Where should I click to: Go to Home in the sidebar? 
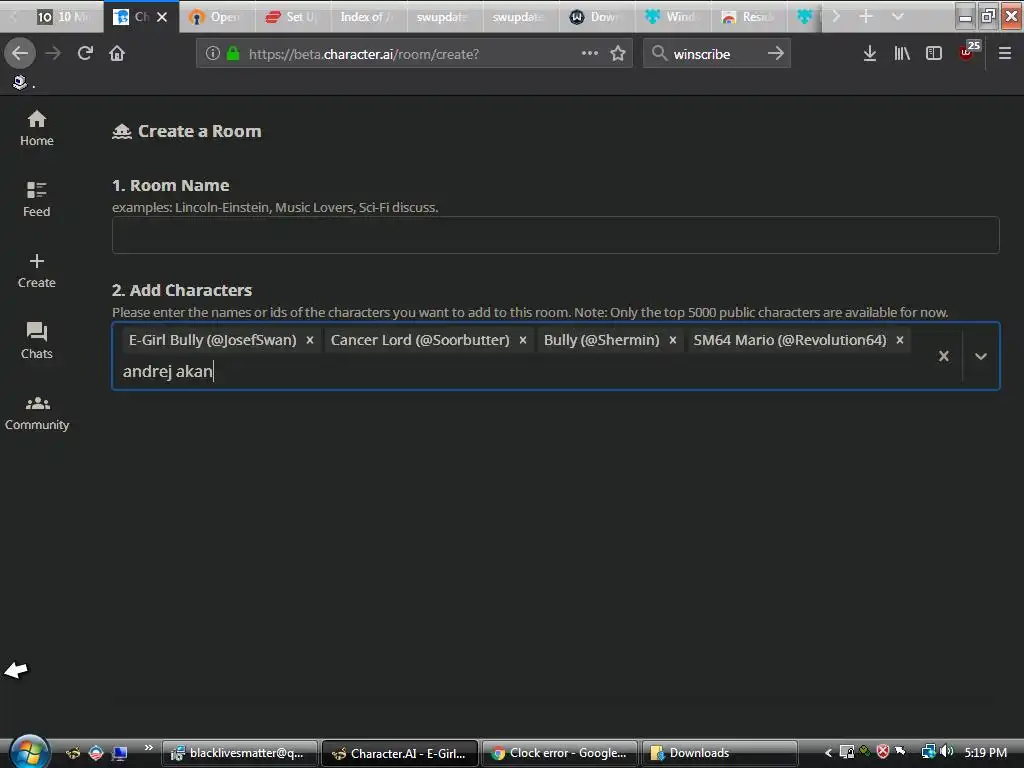point(37,128)
